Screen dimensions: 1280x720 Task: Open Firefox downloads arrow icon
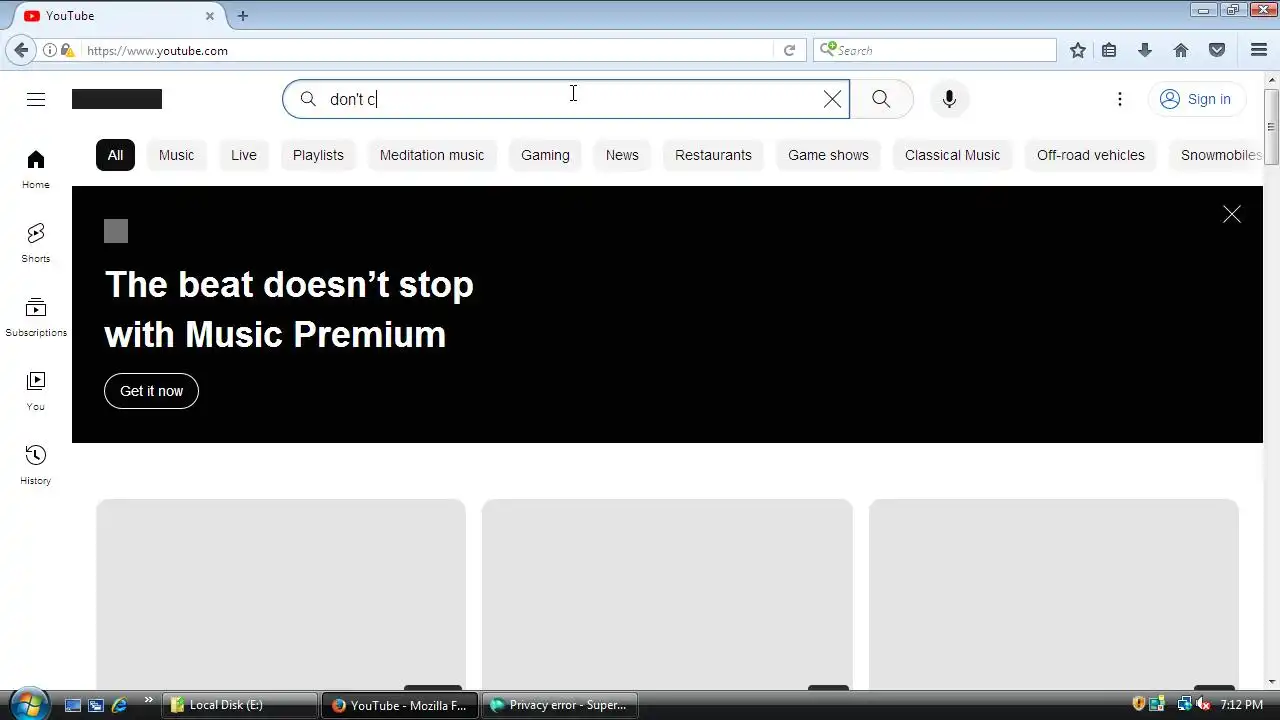[1145, 50]
